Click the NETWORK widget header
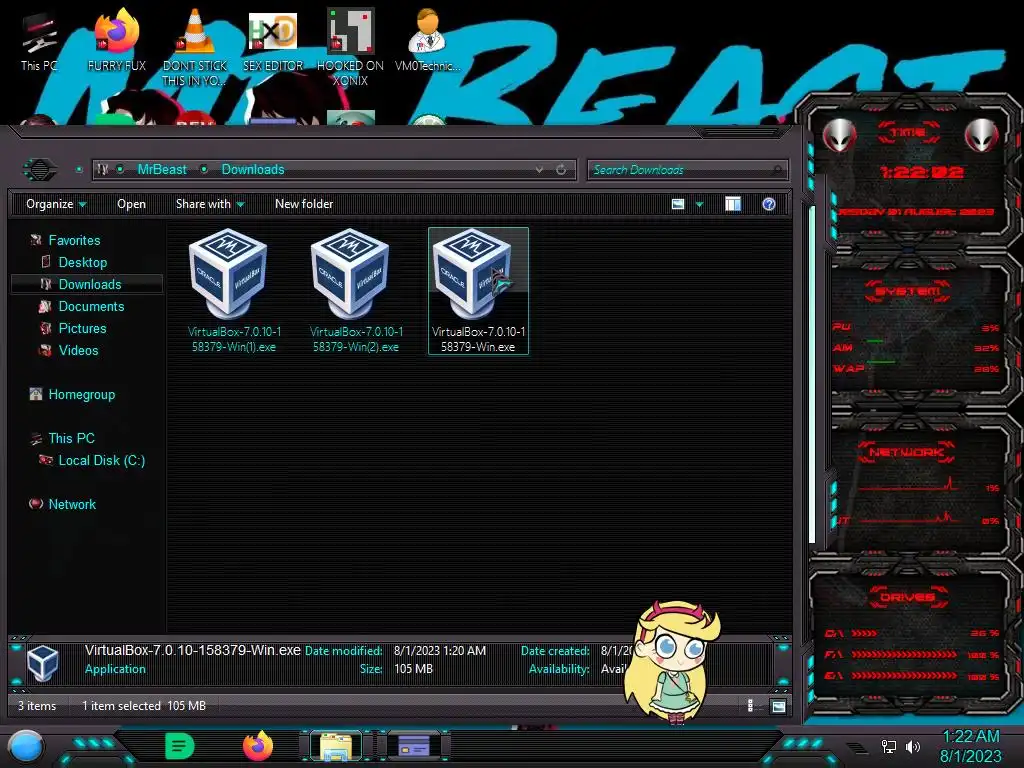The width and height of the screenshot is (1024, 768). [906, 452]
